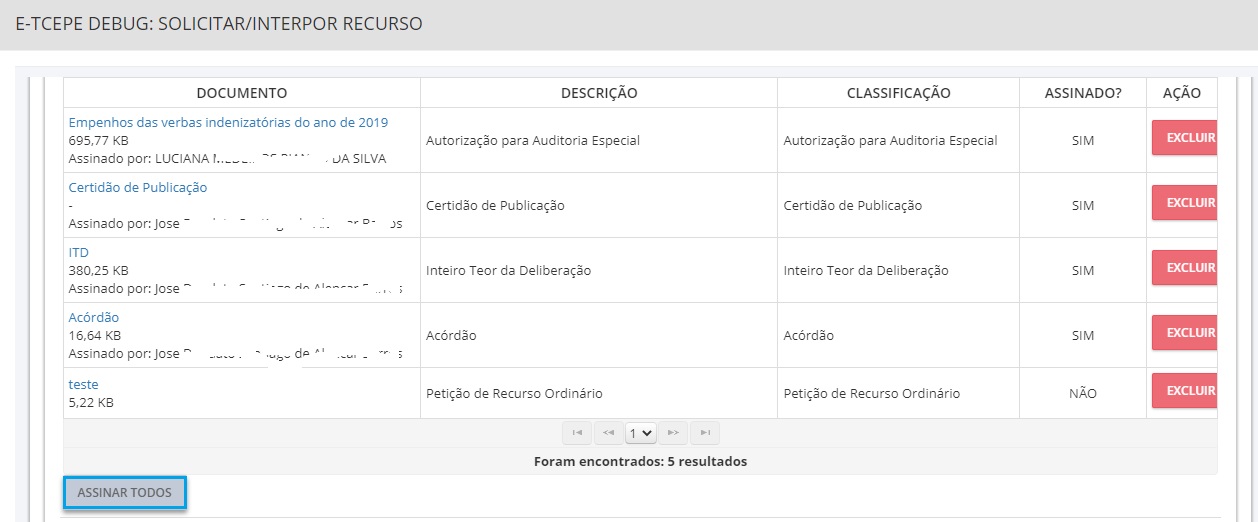Click the ASSINADO? column header

[x=1083, y=93]
